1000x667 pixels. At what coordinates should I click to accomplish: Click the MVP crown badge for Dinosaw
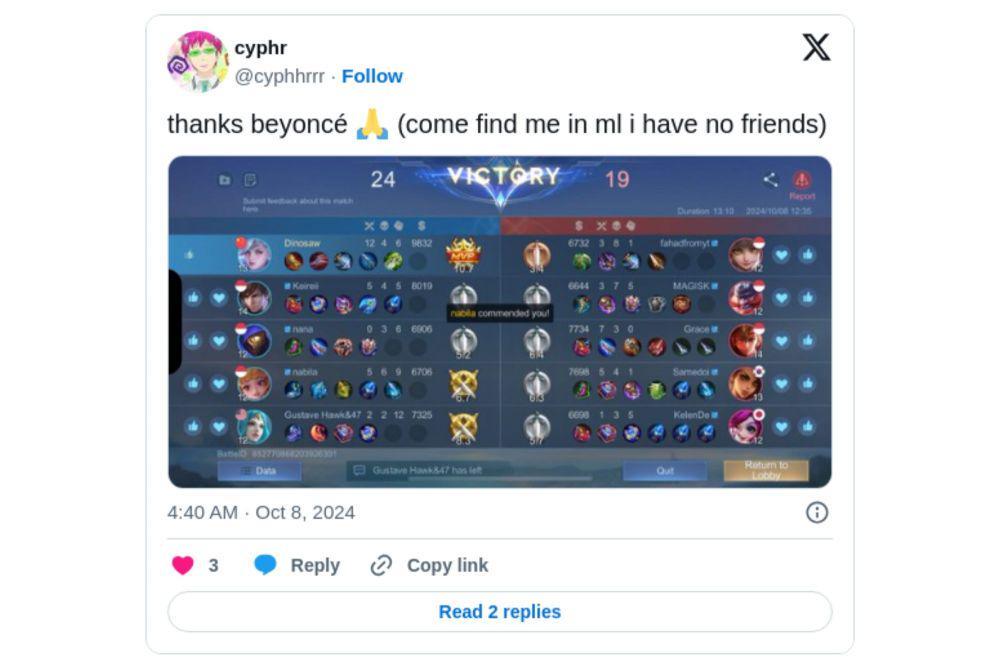click(x=463, y=253)
